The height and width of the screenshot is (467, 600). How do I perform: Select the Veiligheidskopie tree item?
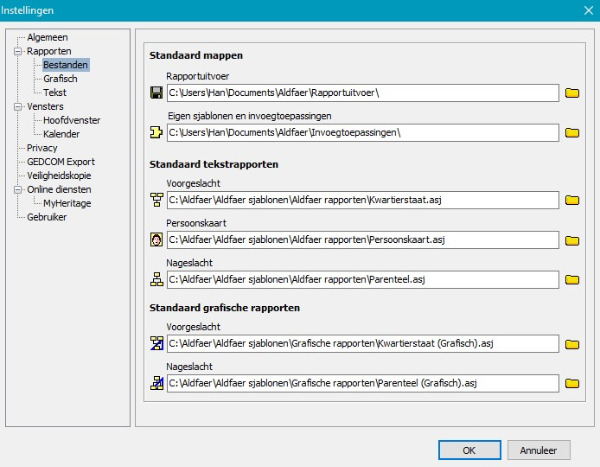60,175
